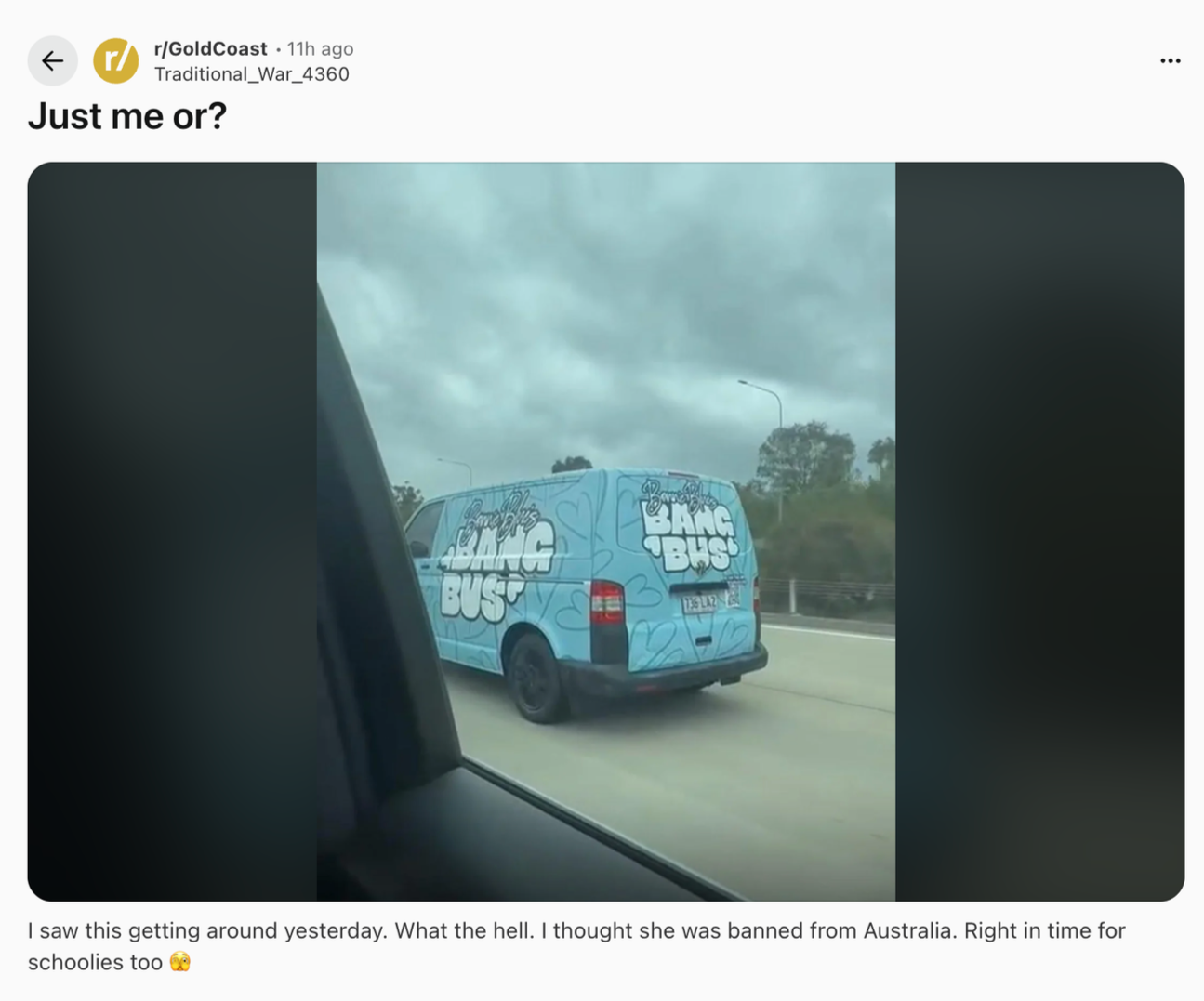The image size is (1204, 1001).
Task: Open Traditional_War_4360's user profile
Action: click(251, 74)
